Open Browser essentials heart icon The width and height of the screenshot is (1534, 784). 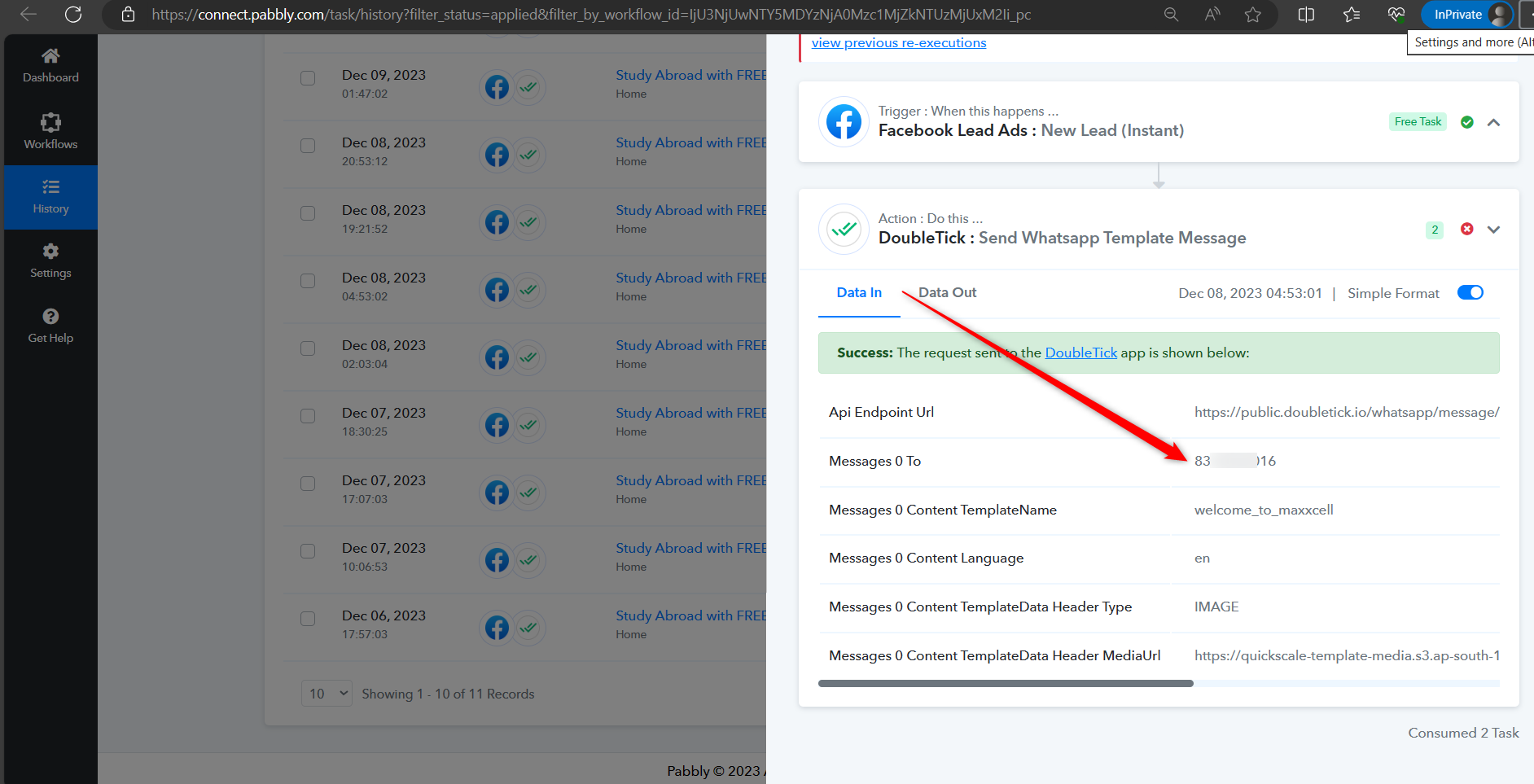[1396, 15]
